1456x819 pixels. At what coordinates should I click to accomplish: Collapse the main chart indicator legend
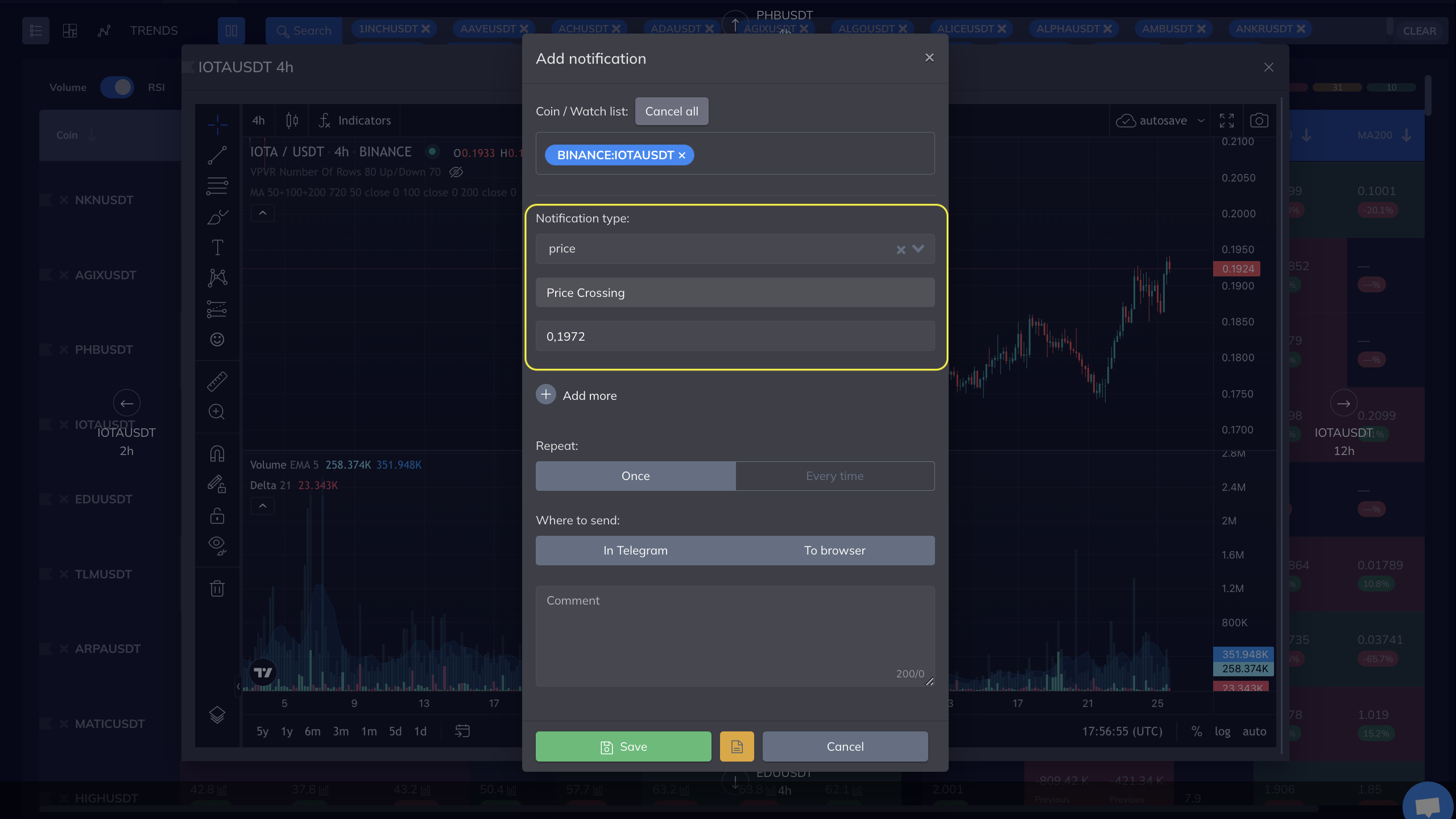[x=263, y=213]
